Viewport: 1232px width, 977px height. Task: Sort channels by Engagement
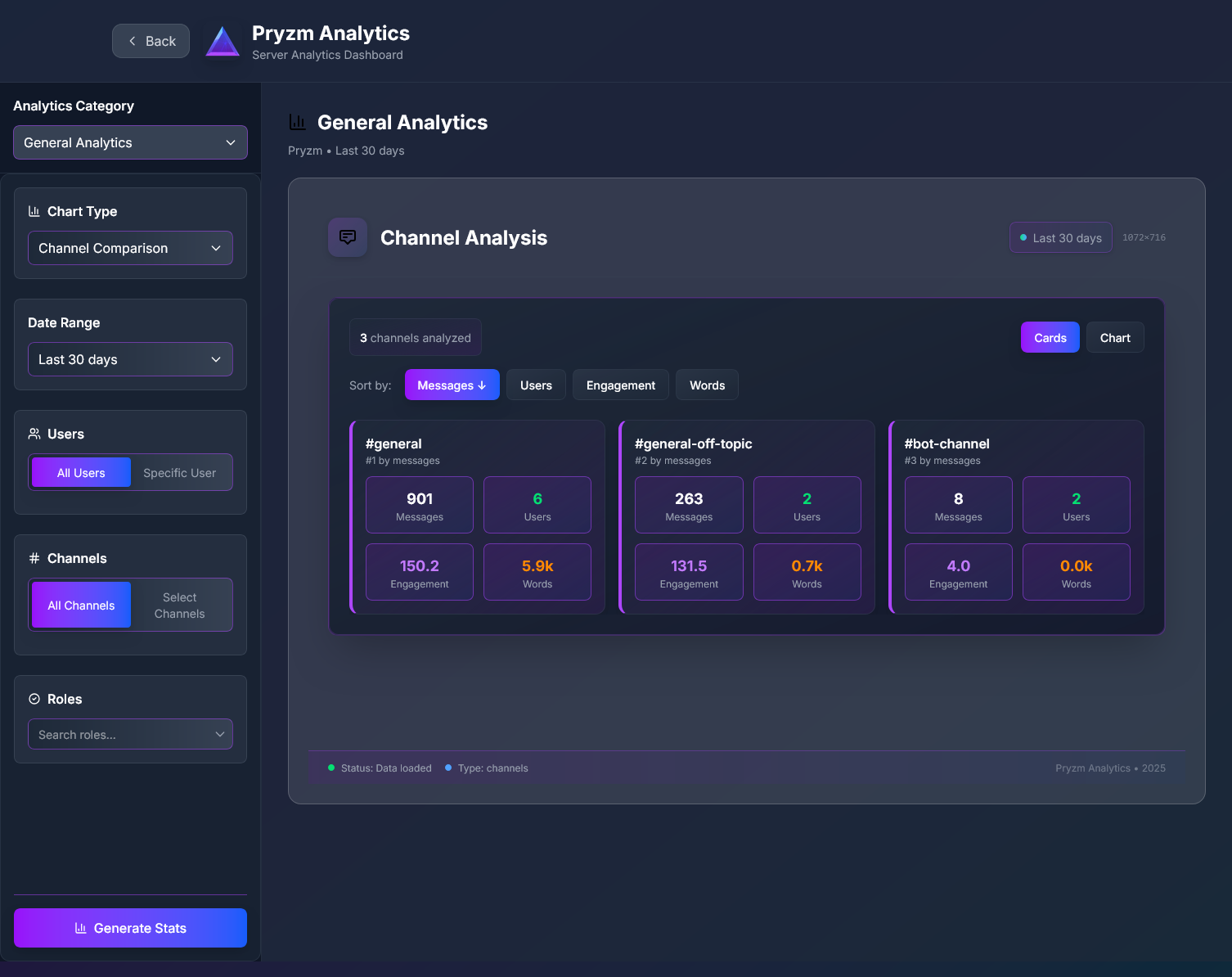[620, 385]
